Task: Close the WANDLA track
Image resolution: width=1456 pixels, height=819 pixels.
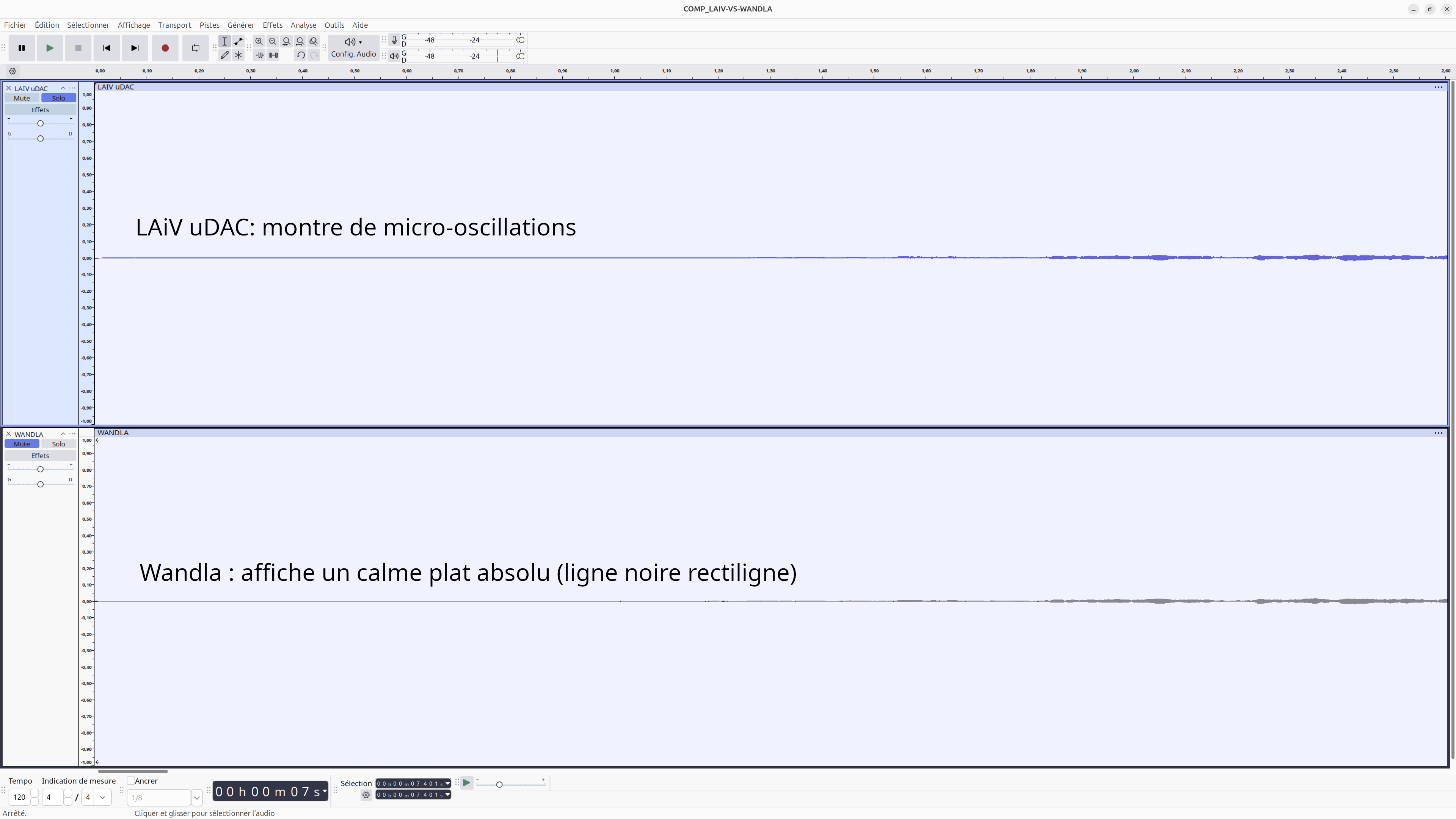Action: [8, 434]
